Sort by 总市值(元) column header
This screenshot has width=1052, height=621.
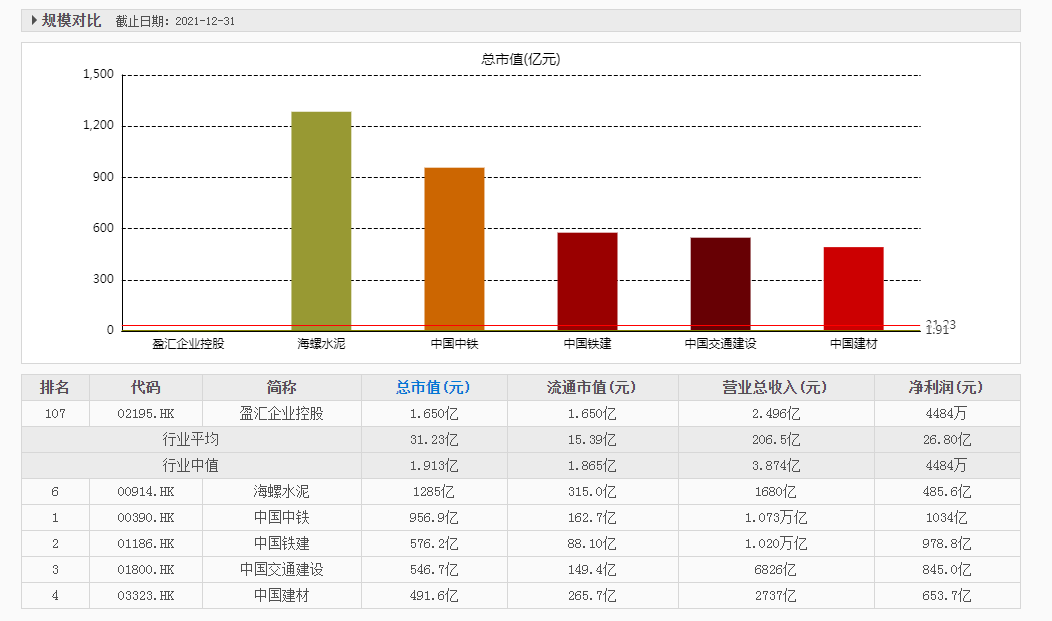433,388
